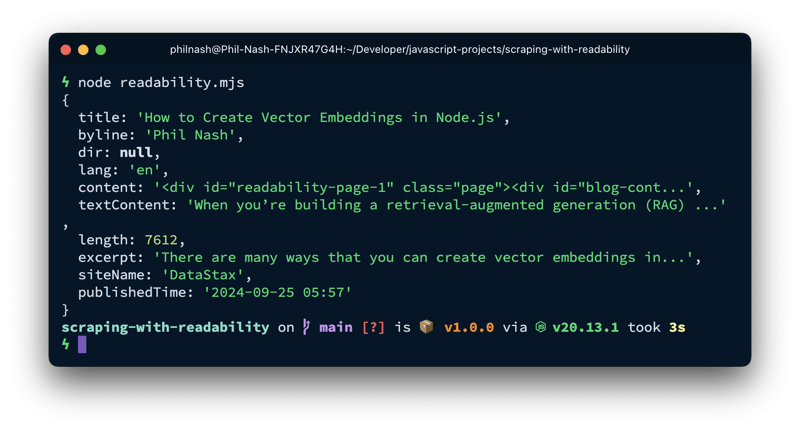Click the package version v1.0.0
Screen dimensions: 800x431
[x=469, y=327]
